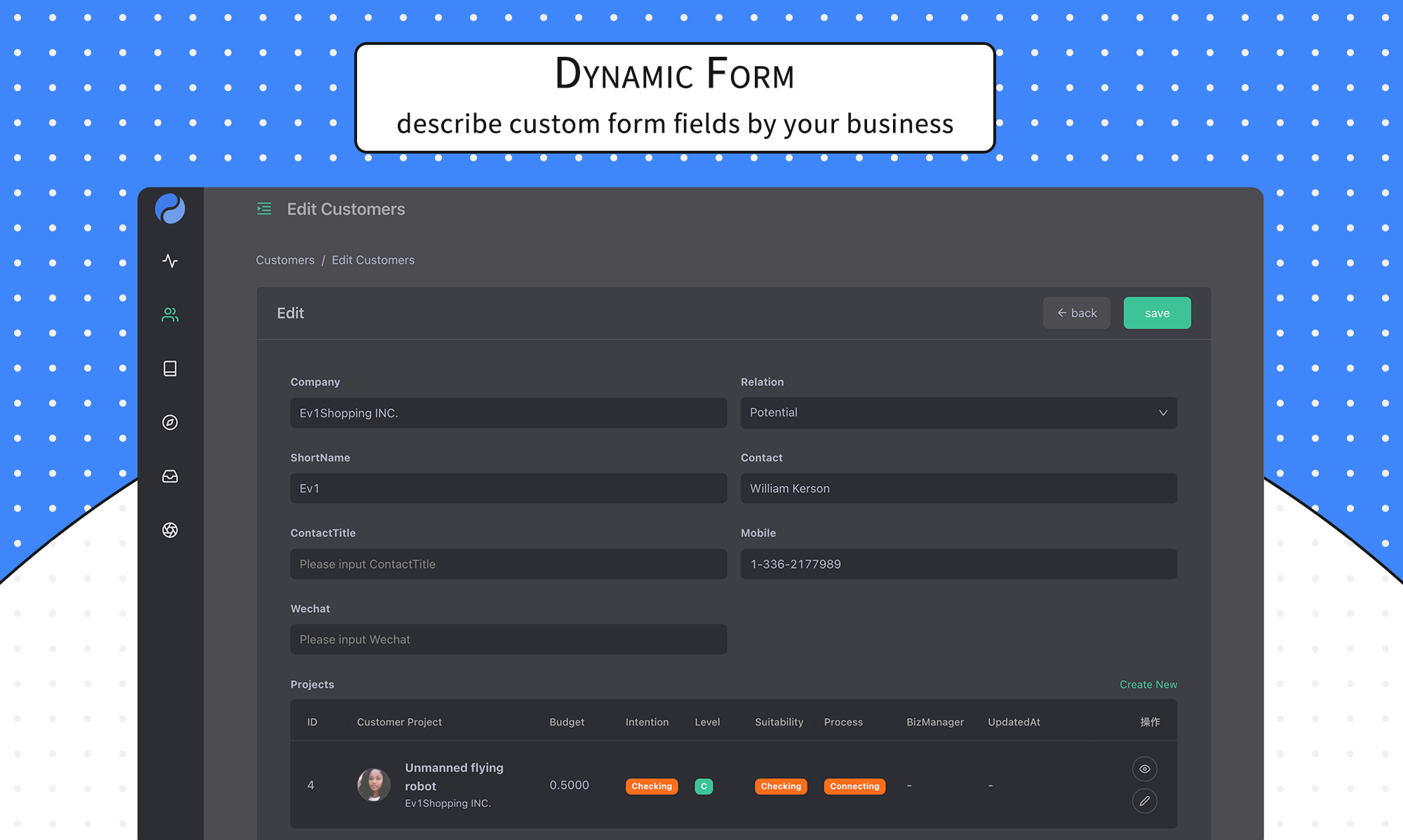The image size is (1403, 840).
Task: Open the book-shaped sidebar section
Action: [x=170, y=368]
